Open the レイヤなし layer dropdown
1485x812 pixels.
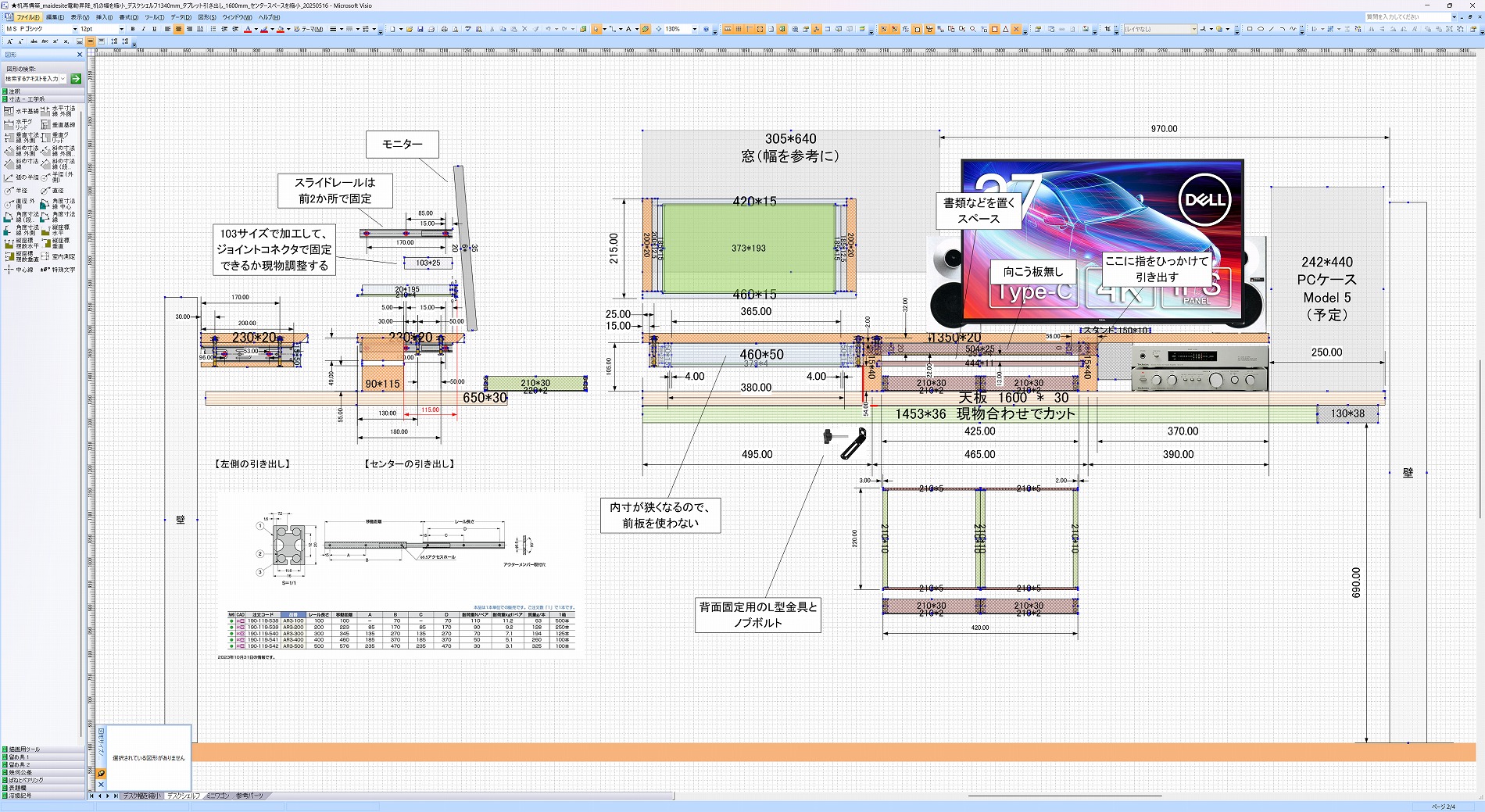tap(1194, 29)
